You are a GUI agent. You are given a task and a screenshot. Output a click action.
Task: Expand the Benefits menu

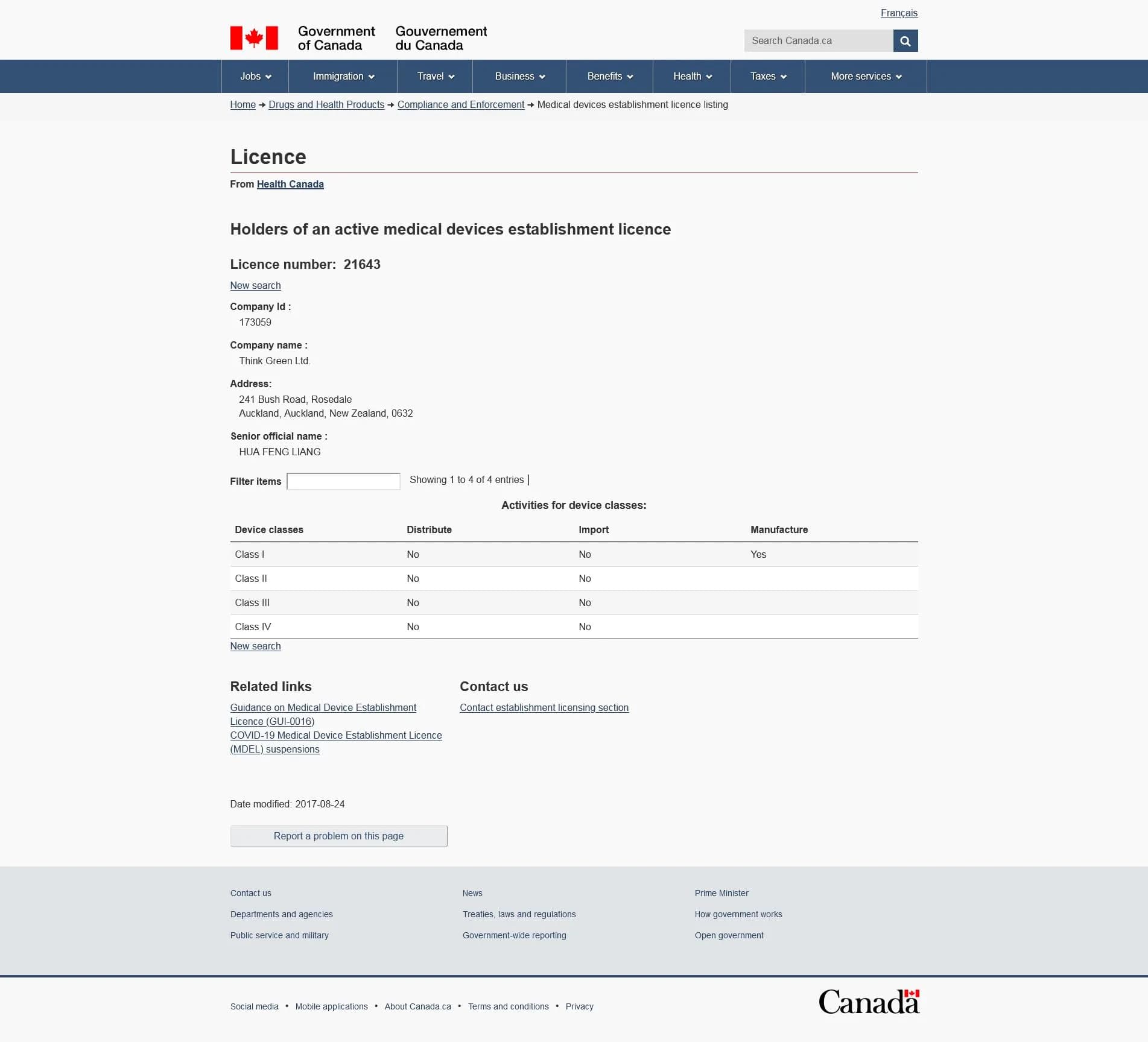point(610,77)
